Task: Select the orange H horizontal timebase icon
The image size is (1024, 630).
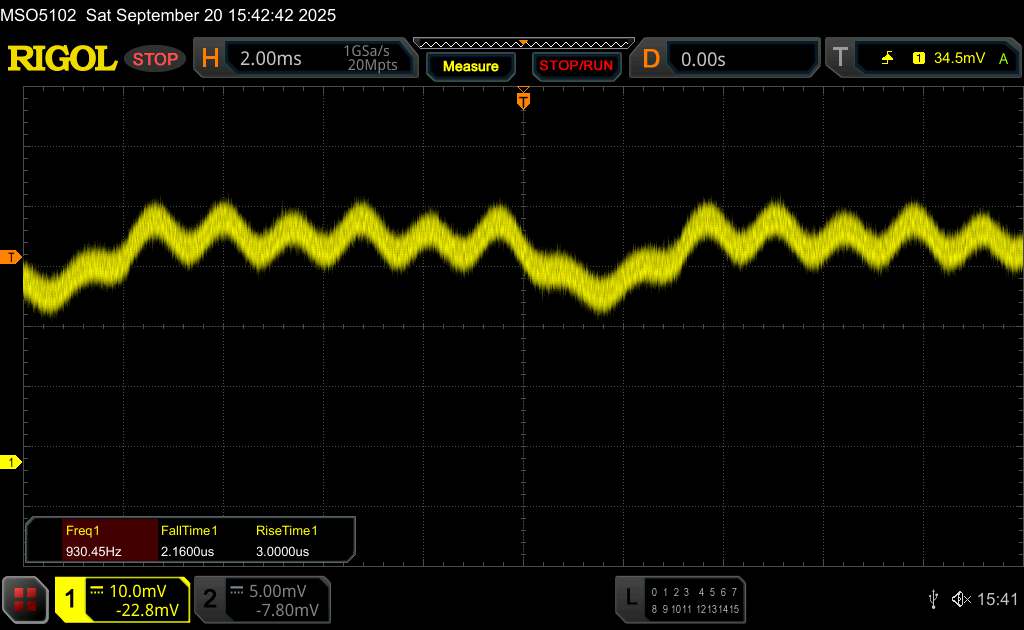Action: click(210, 59)
